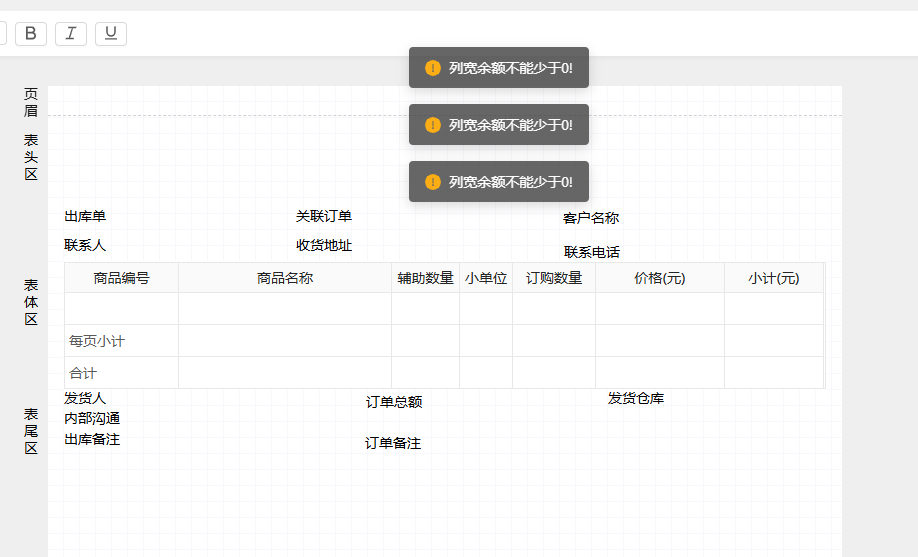Select the 收货地址 field label

coord(324,245)
